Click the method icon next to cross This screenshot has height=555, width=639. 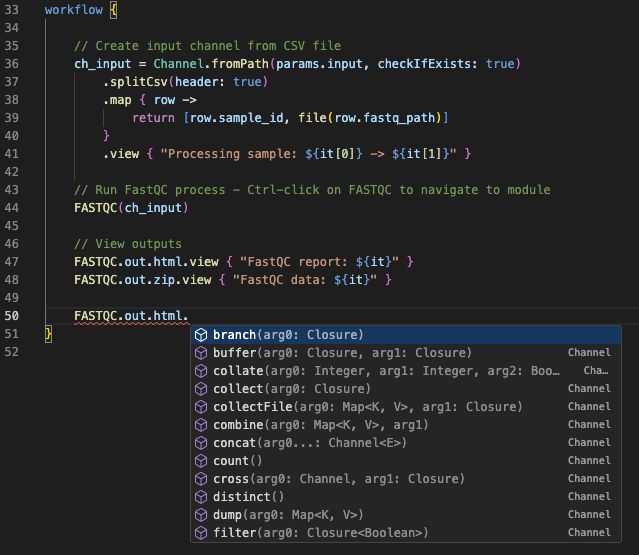[201, 479]
